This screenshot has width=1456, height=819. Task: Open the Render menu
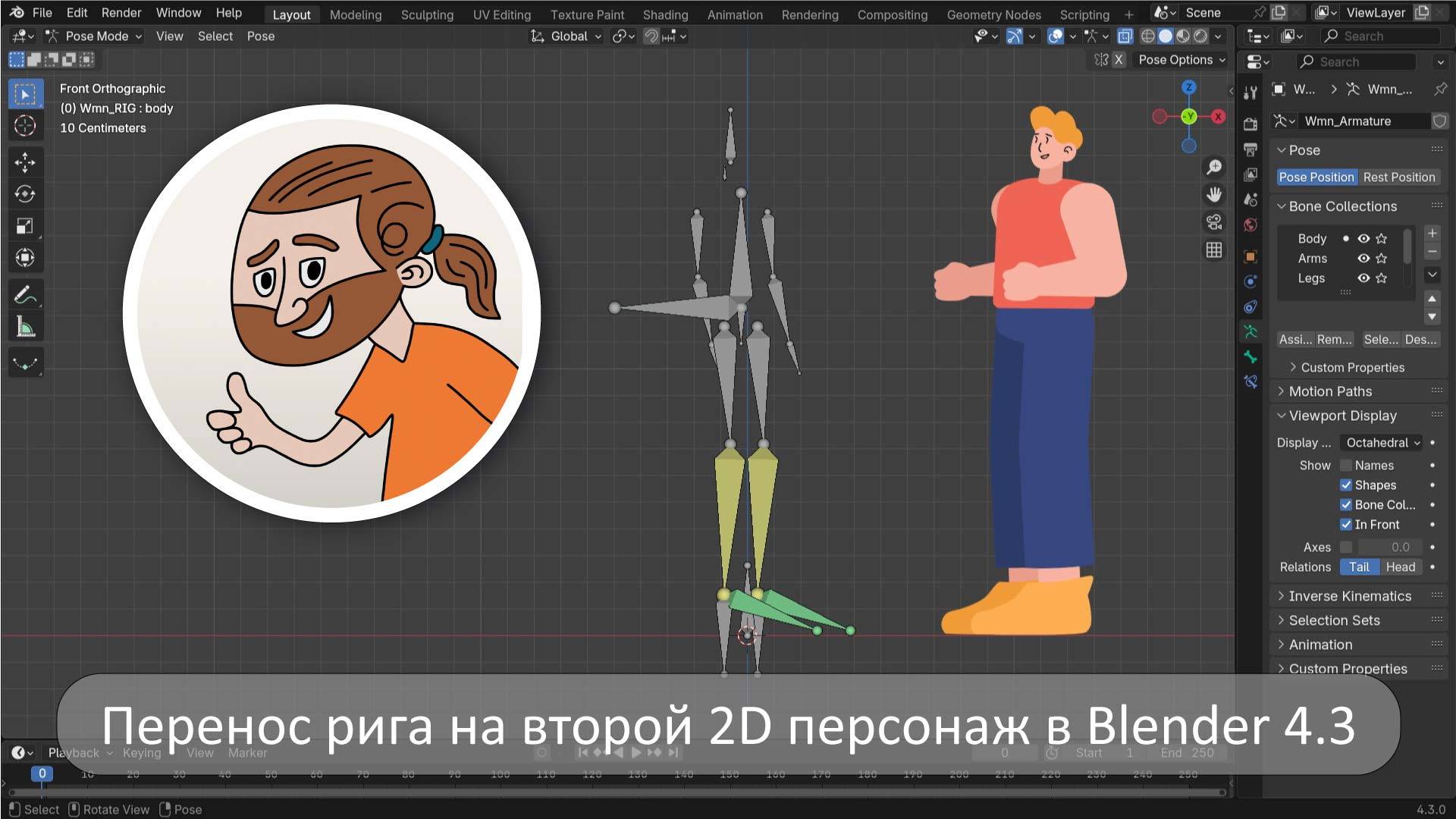[121, 12]
